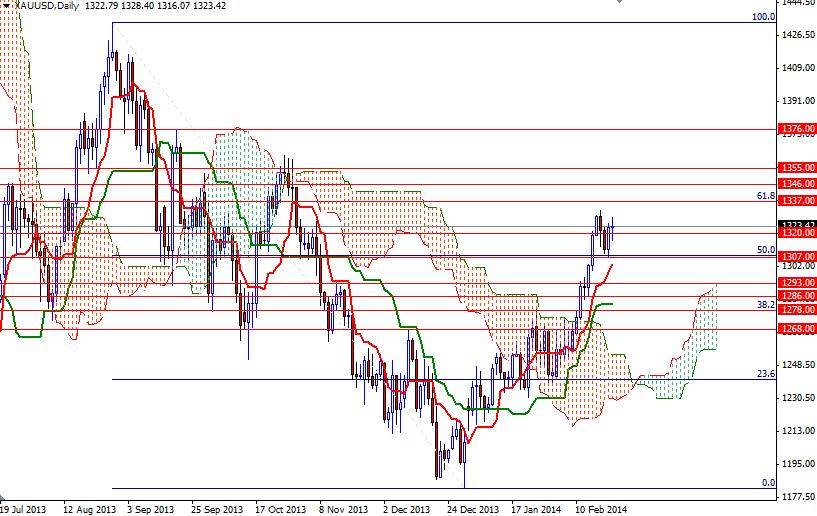
Task: Select the red 1307.00 price level label
Action: (797, 256)
